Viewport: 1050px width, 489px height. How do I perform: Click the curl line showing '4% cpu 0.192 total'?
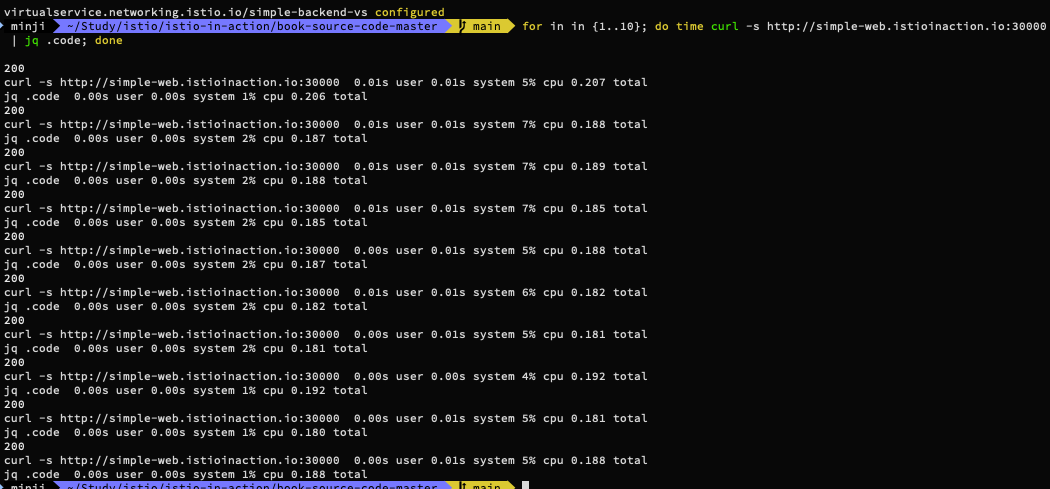pos(325,376)
